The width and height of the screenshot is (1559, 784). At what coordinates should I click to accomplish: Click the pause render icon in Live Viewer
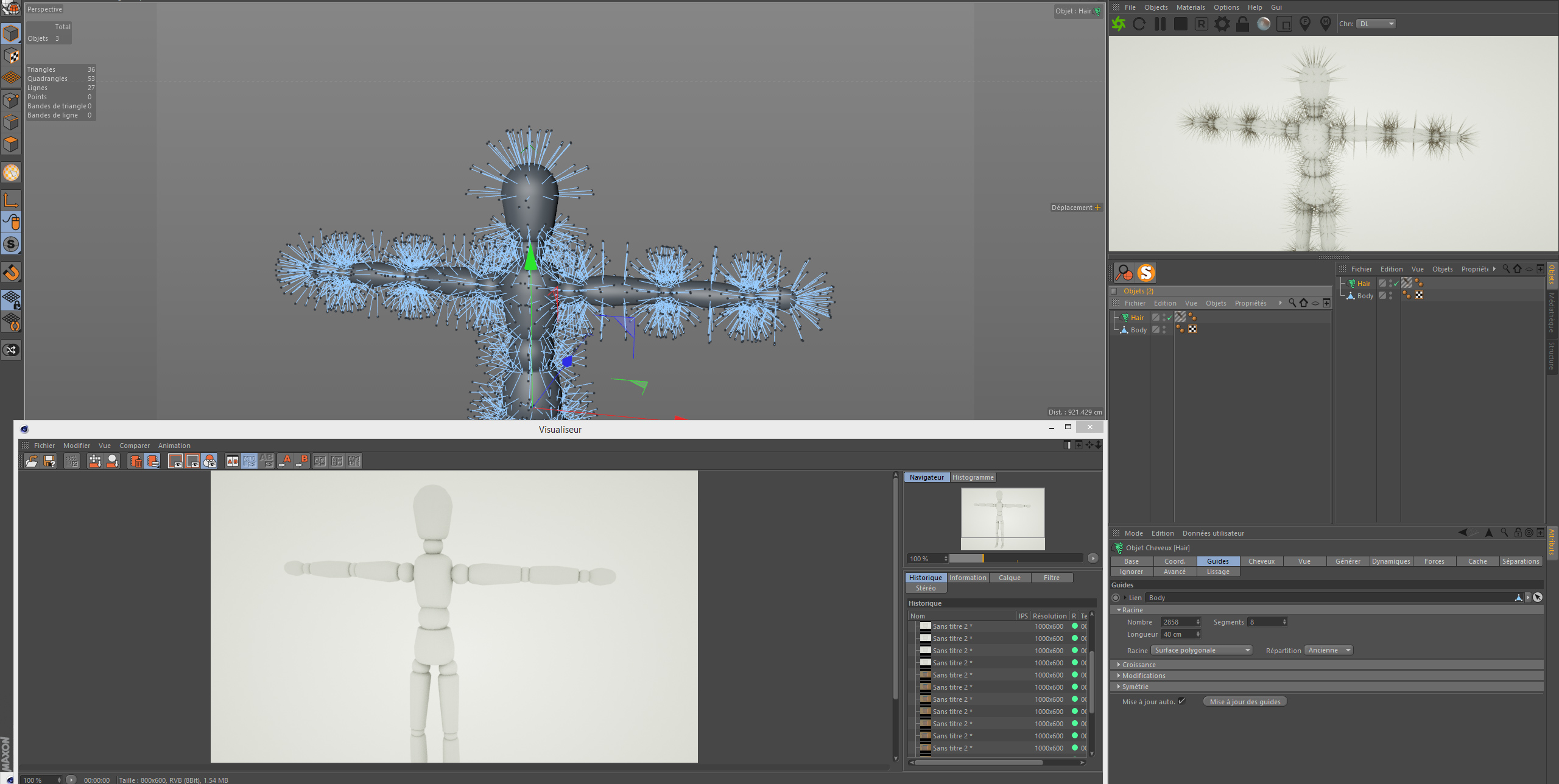(1160, 24)
